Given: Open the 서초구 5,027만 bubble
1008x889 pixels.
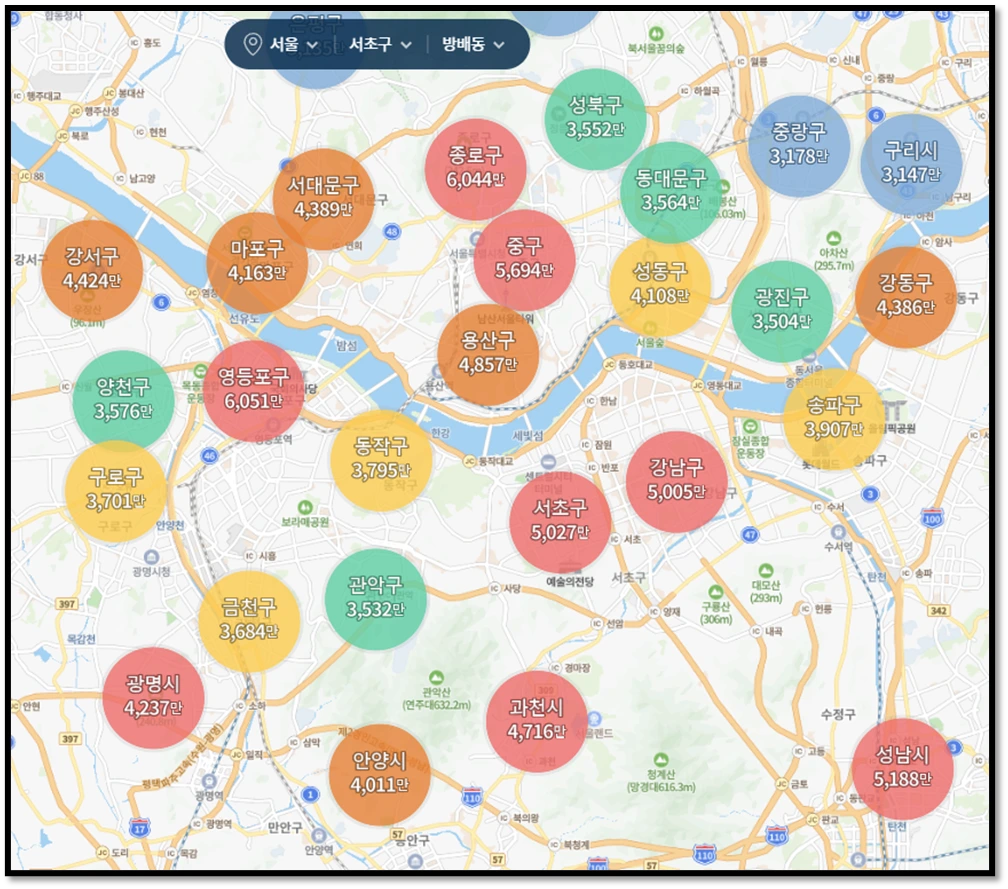Looking at the screenshot, I should [x=560, y=523].
